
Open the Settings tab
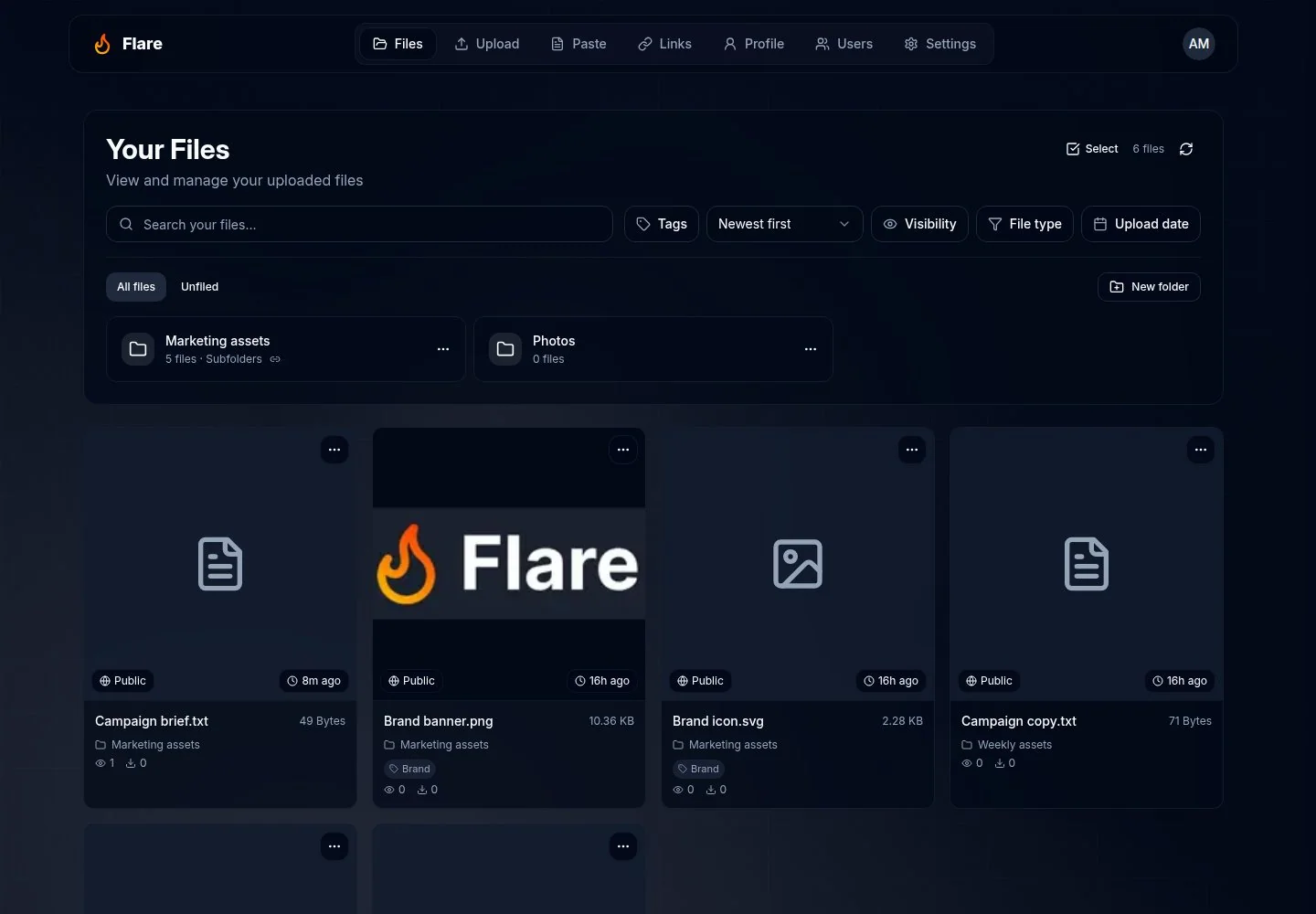pos(940,44)
